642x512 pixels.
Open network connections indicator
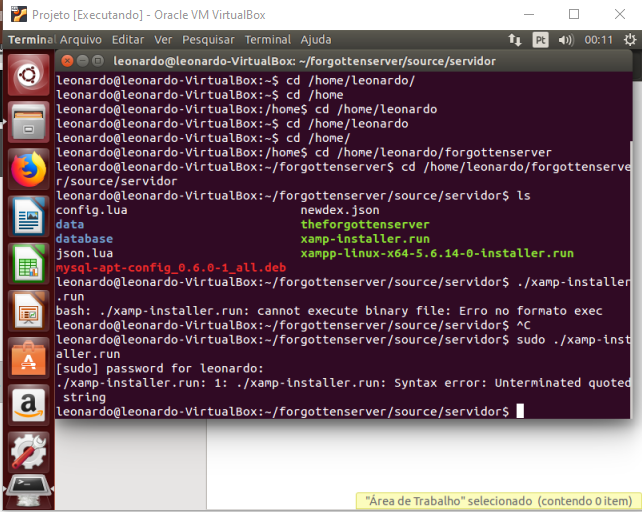coord(515,40)
